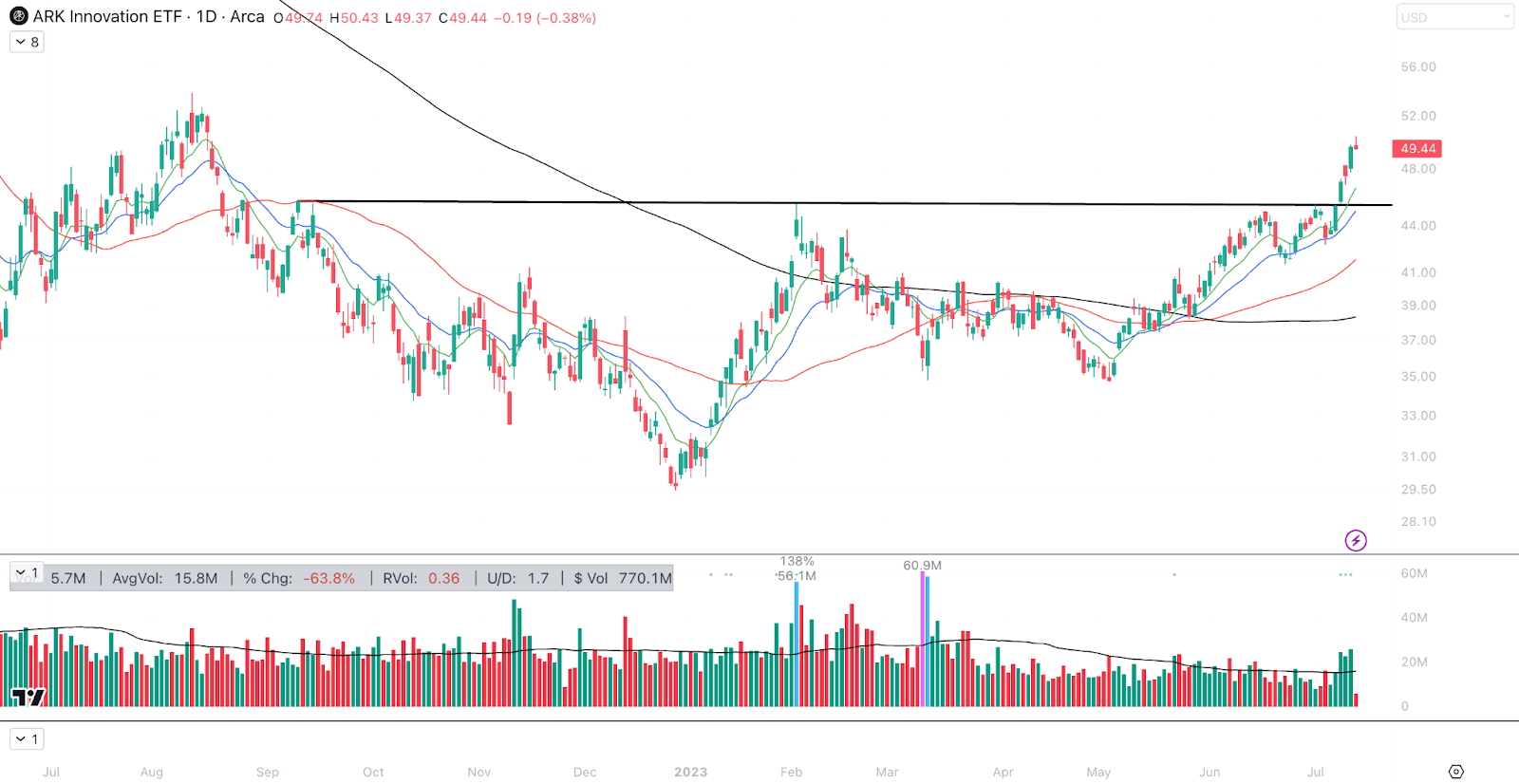Click the −0.19 (−0.38%) change value
Screen dimensions: 1519x784
click(545, 18)
